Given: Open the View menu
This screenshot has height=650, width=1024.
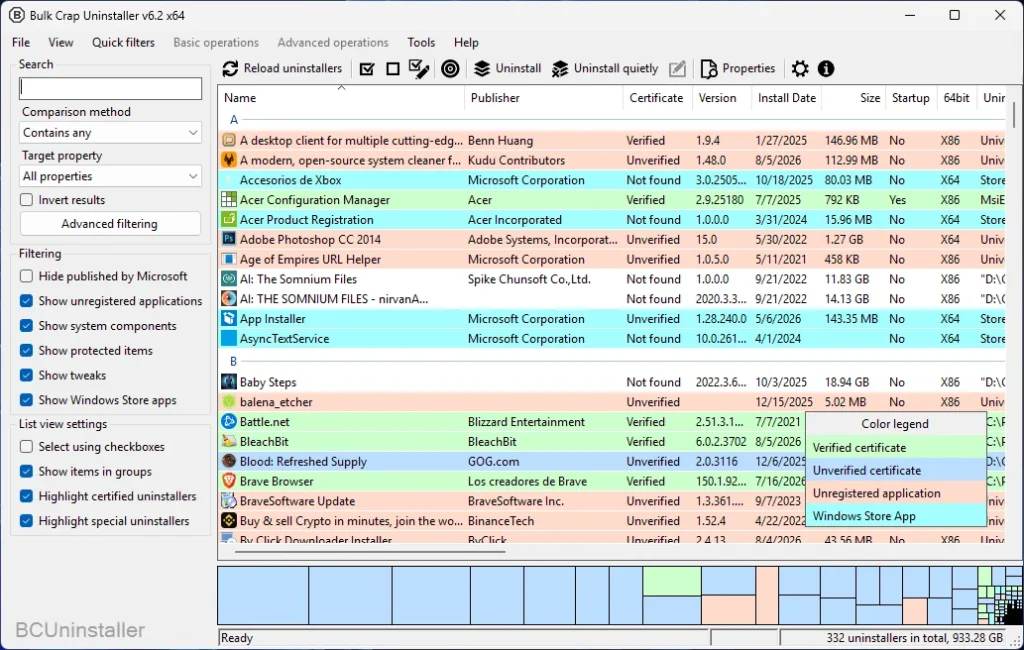Looking at the screenshot, I should tap(61, 42).
